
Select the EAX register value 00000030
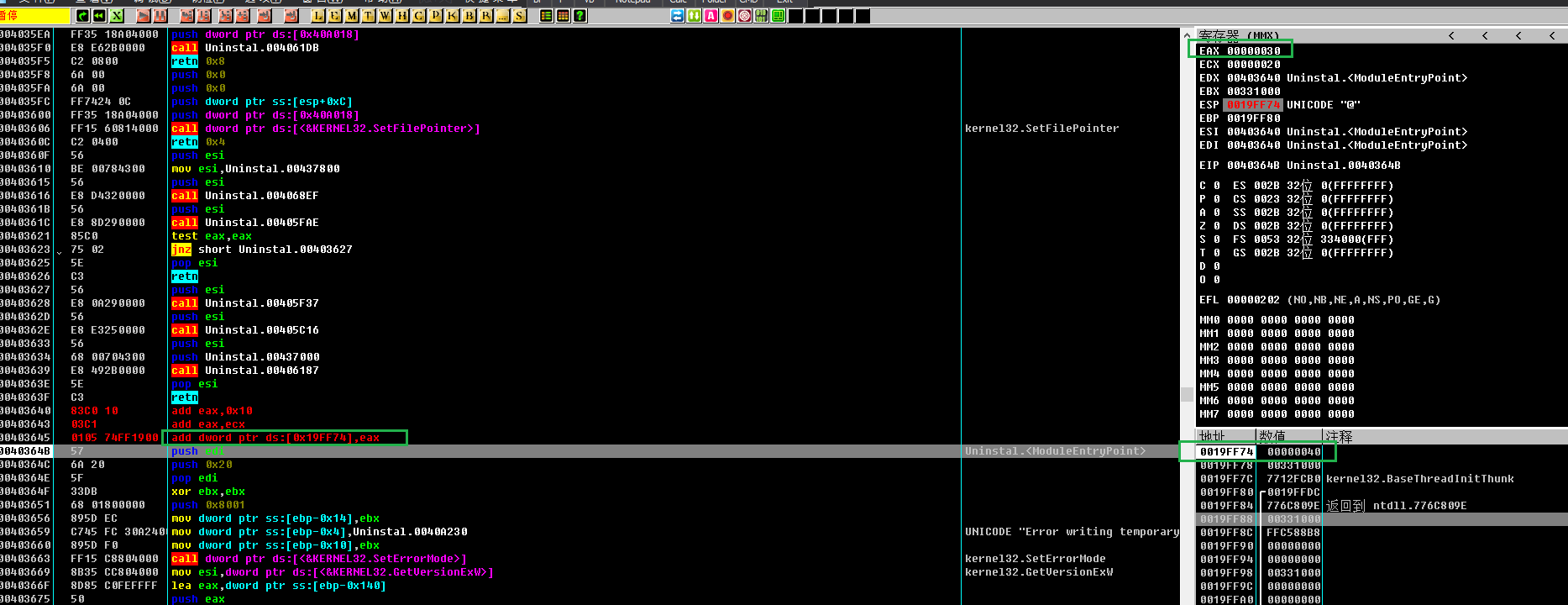coord(1254,51)
